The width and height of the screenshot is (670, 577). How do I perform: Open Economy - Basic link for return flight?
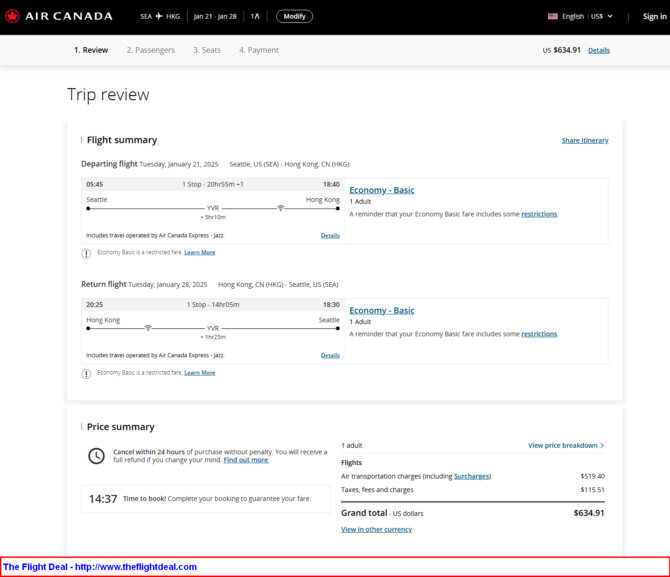coord(382,310)
